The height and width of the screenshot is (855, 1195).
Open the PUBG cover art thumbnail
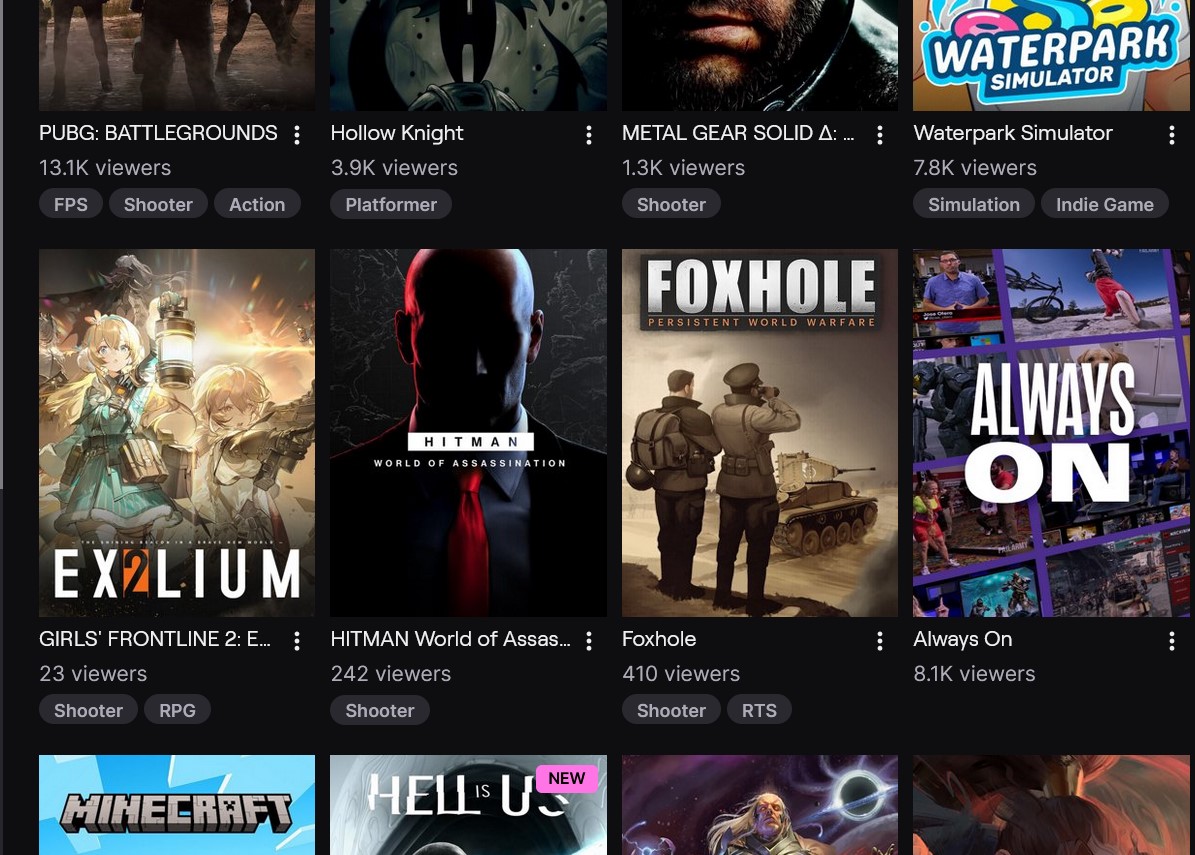(x=177, y=55)
